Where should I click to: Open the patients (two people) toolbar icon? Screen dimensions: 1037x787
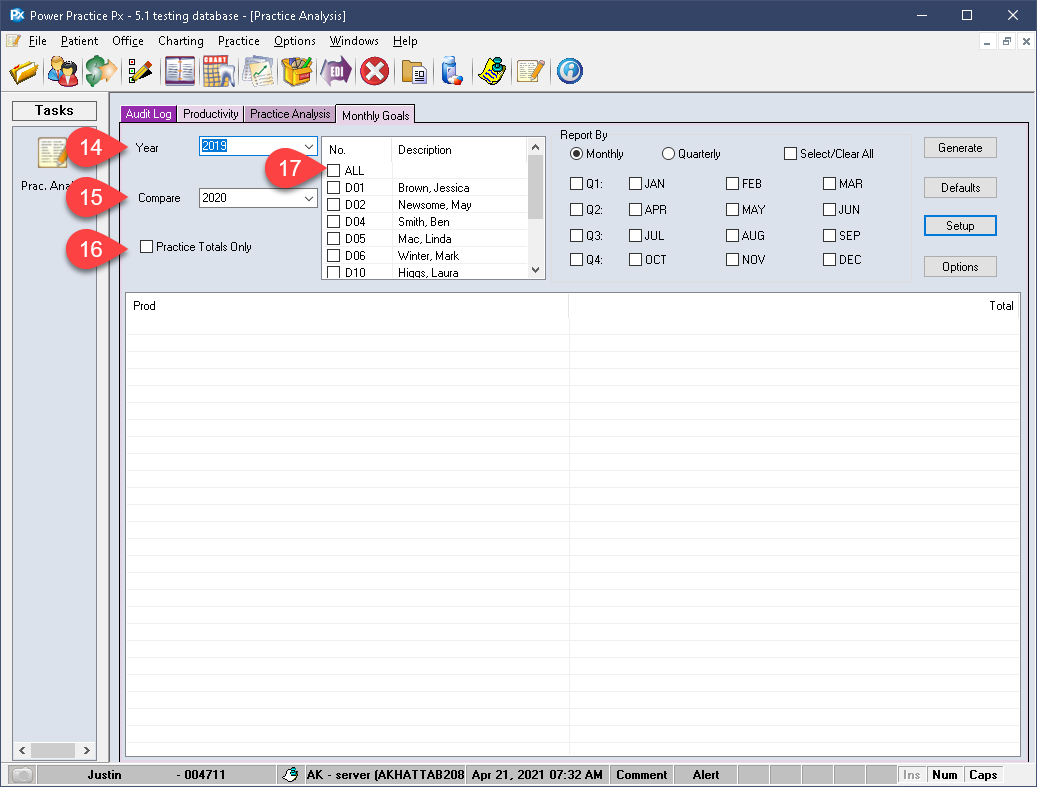[63, 71]
